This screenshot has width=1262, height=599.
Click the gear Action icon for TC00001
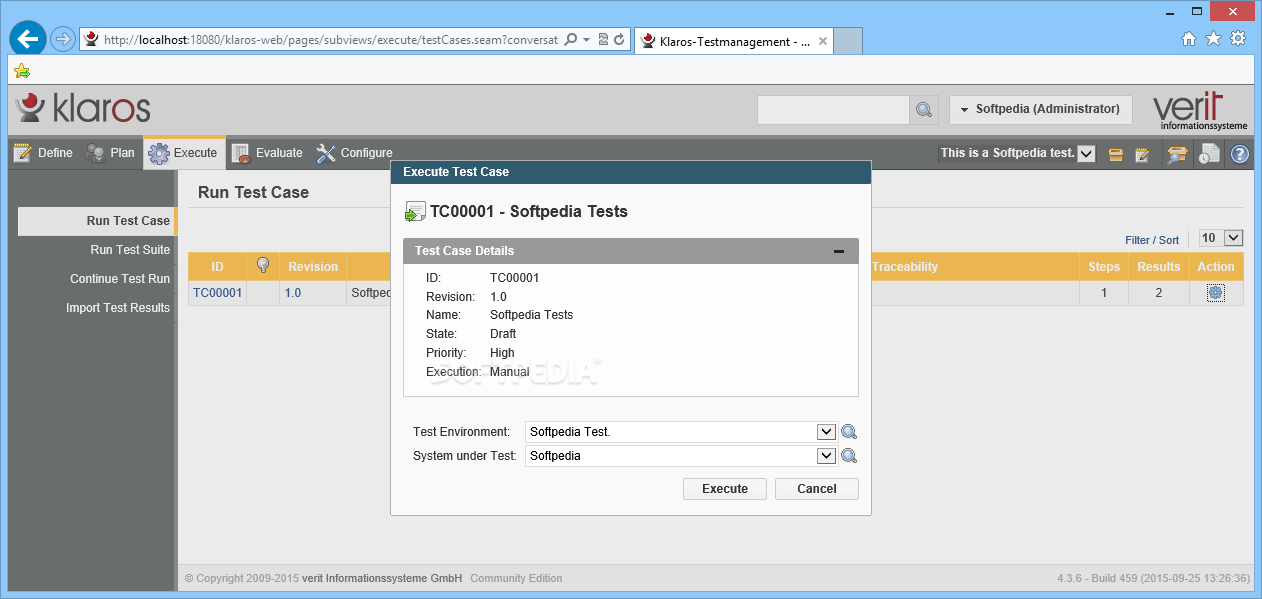pos(1215,293)
